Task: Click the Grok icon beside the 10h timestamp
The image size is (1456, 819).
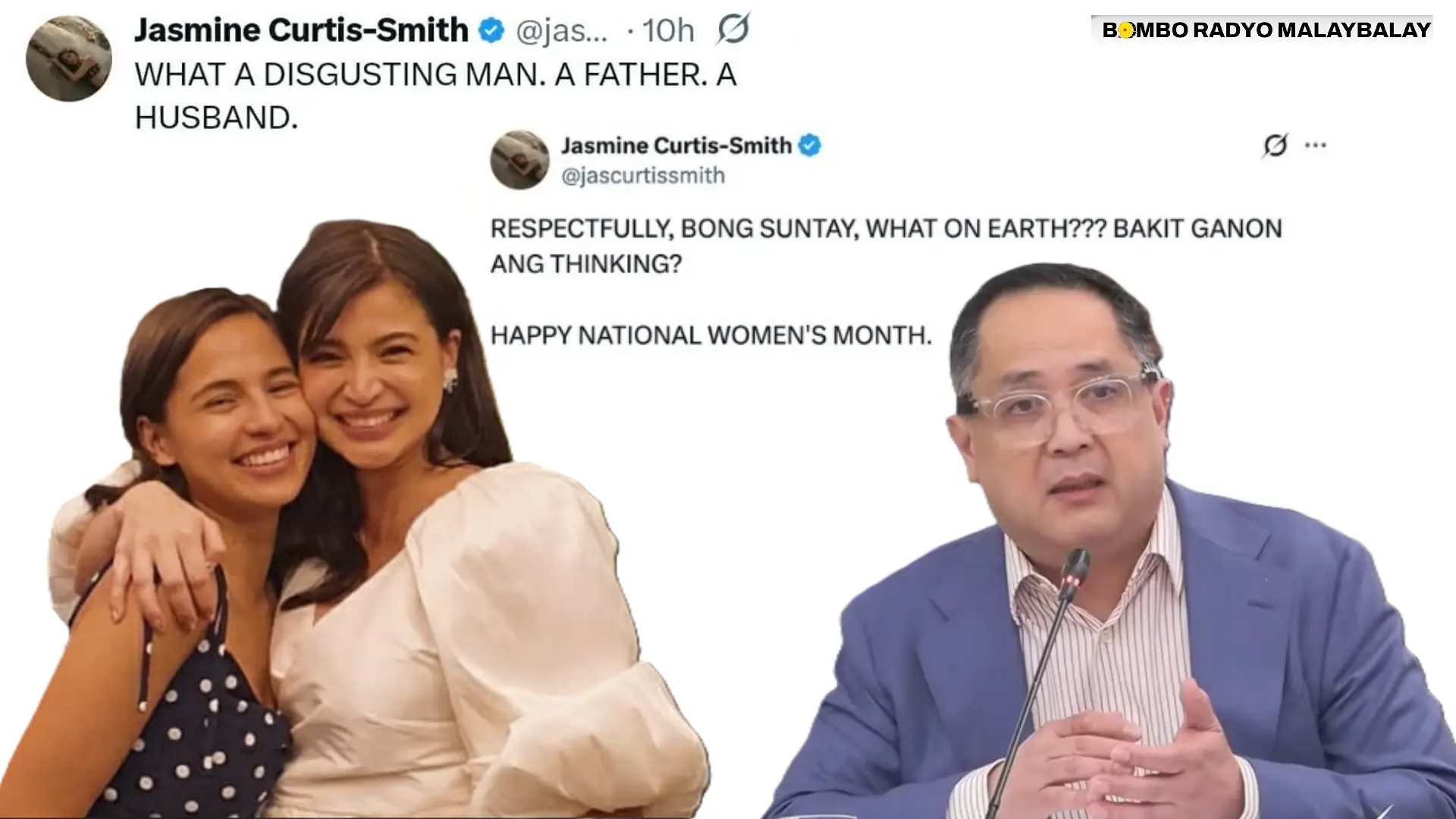Action: [x=733, y=29]
